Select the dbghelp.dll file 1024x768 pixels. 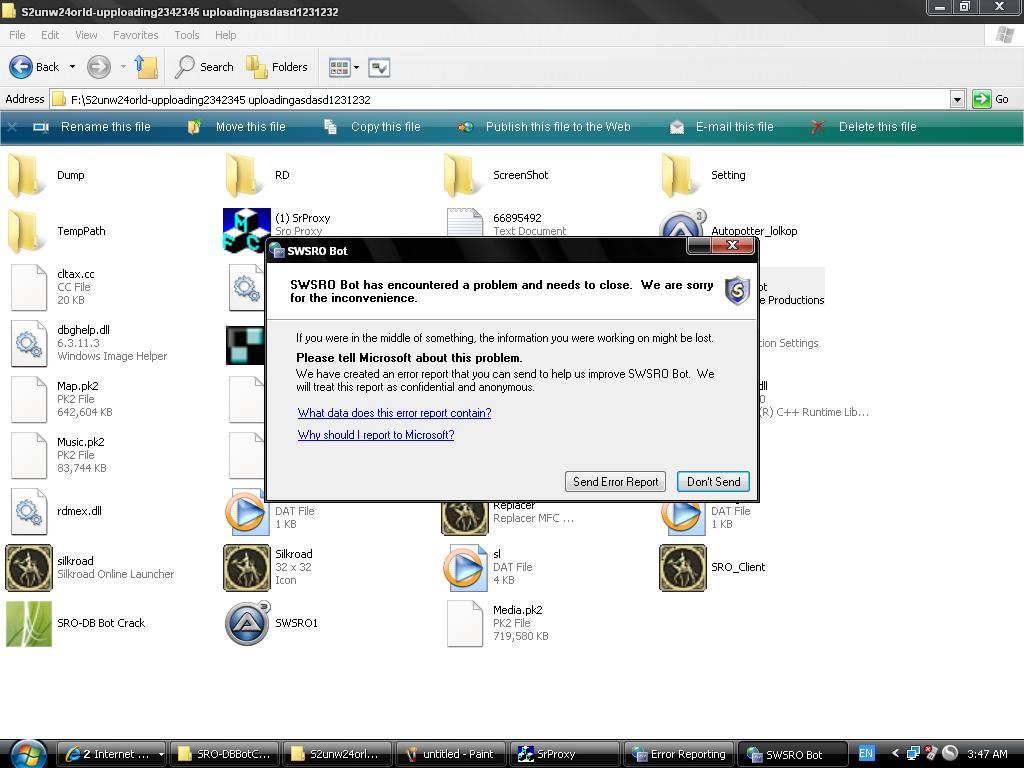(88, 343)
